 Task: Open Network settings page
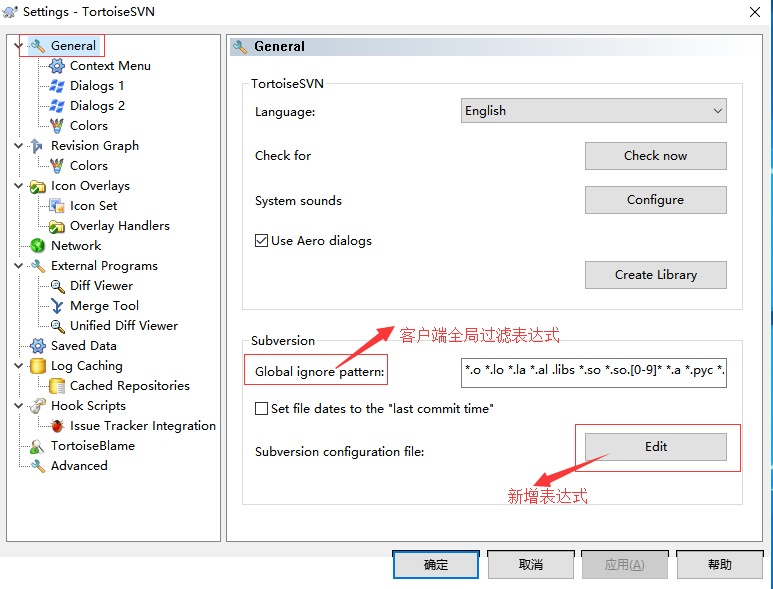coord(76,245)
